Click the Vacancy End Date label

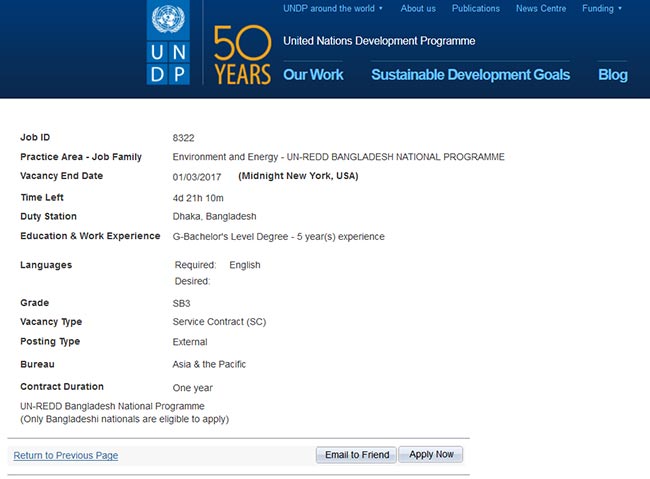click(61, 176)
